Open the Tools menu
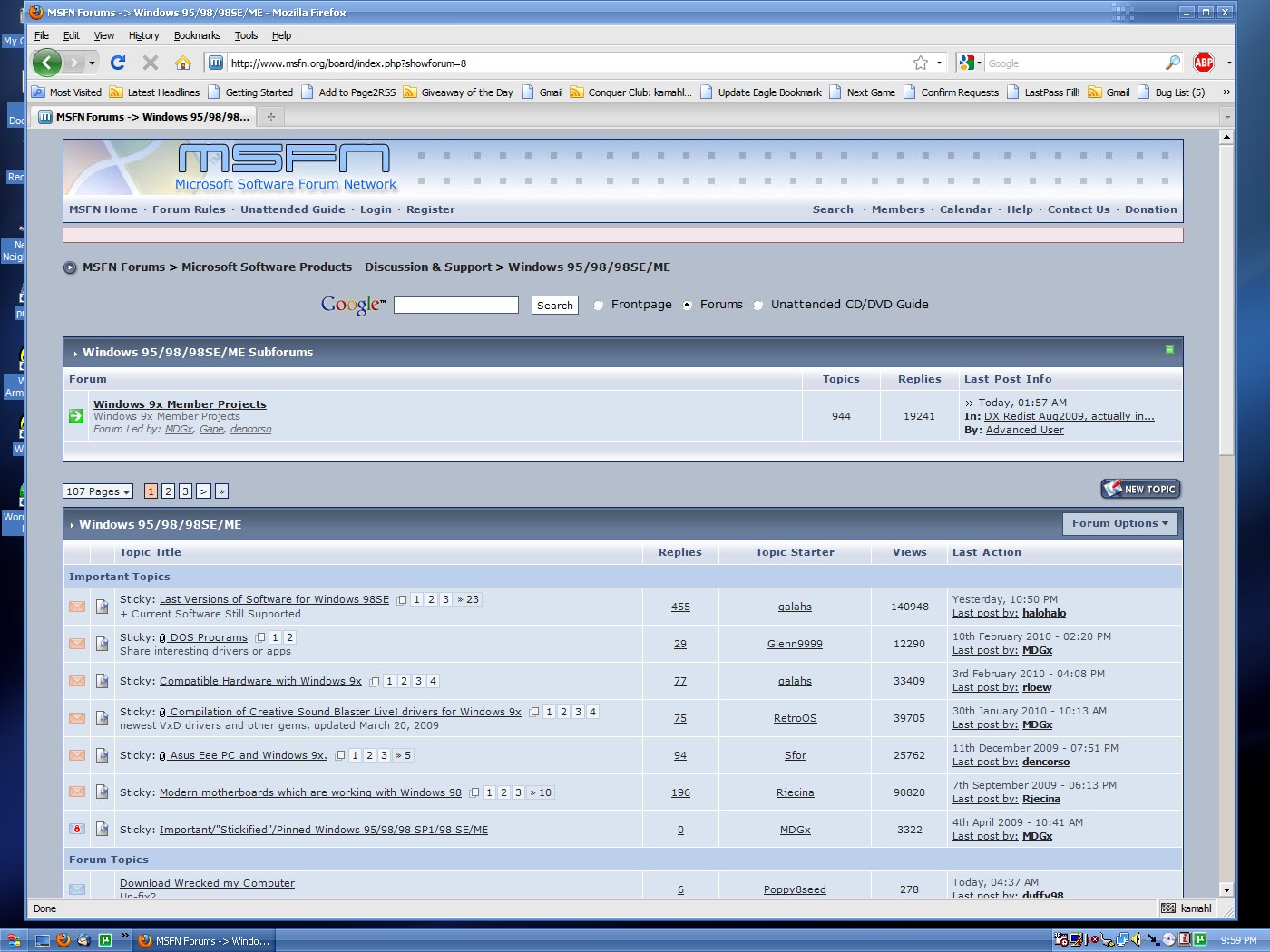The width and height of the screenshot is (1270, 952). tap(246, 35)
